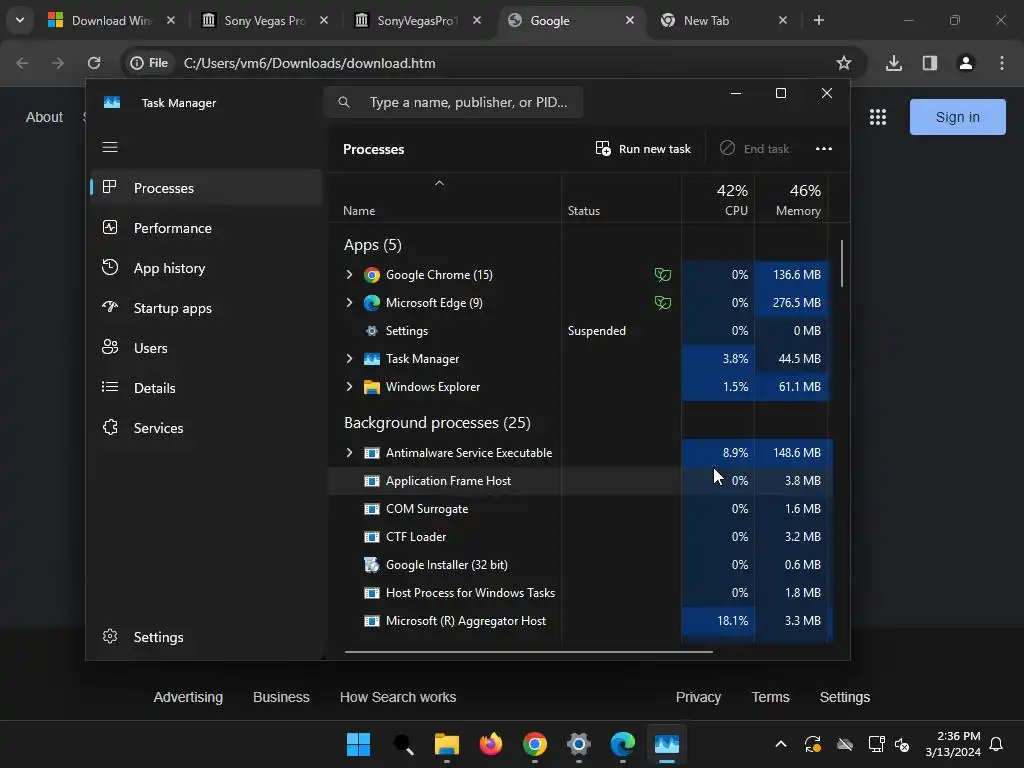
Task: Open the Privacy footer link
Action: click(x=698, y=697)
